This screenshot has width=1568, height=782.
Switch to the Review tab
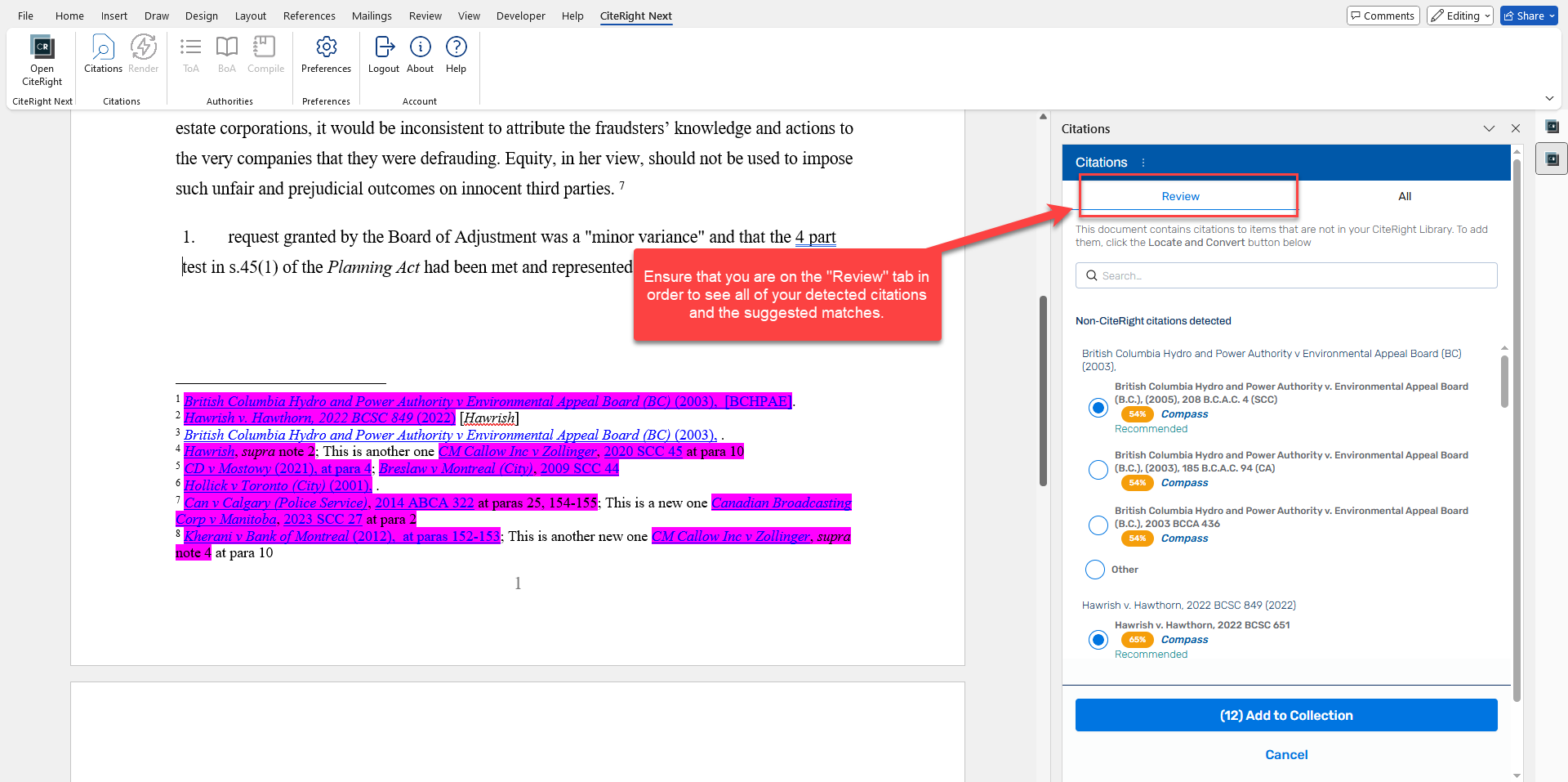pyautogui.click(x=1180, y=196)
